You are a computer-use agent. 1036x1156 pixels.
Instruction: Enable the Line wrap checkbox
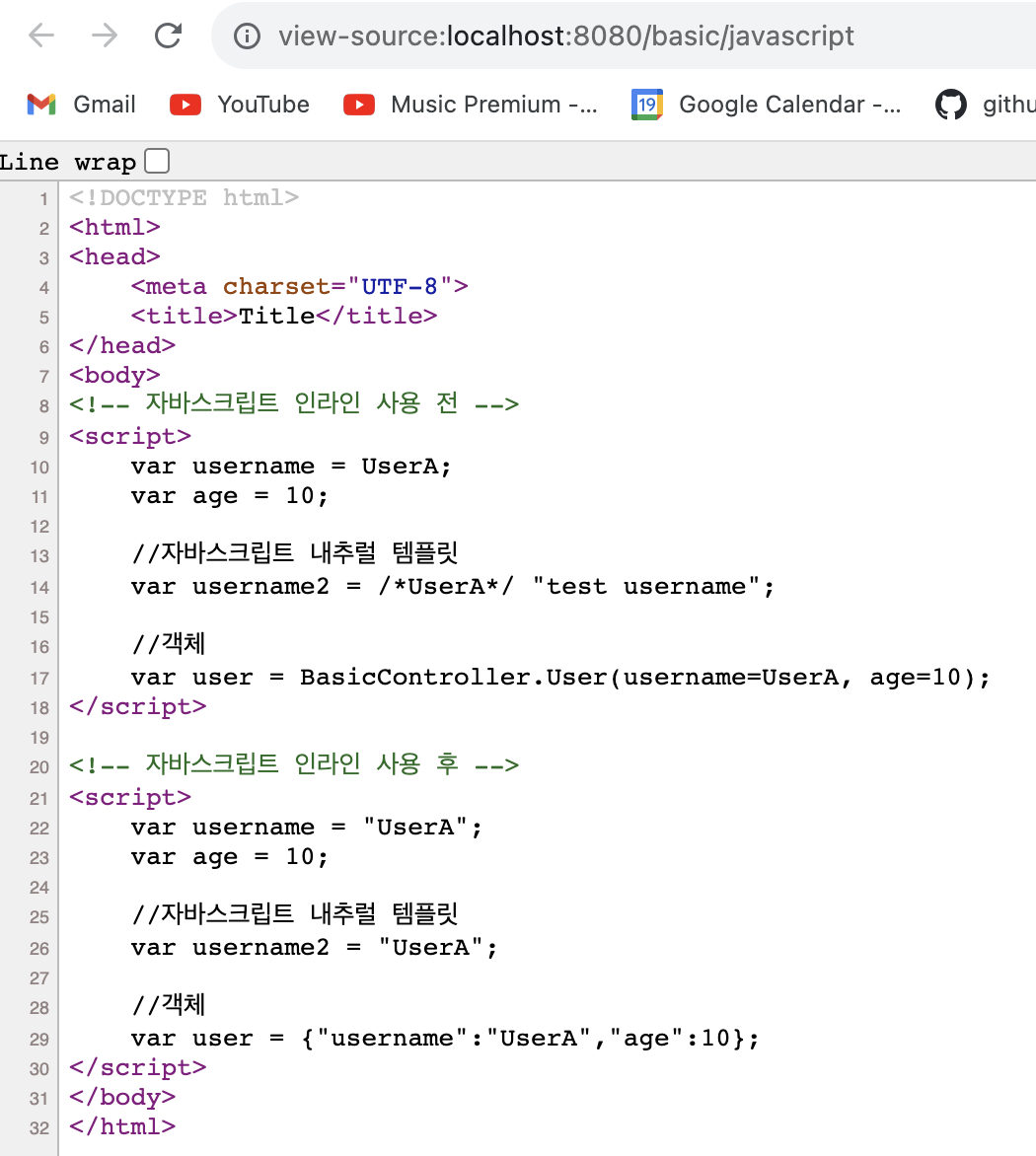(x=157, y=160)
